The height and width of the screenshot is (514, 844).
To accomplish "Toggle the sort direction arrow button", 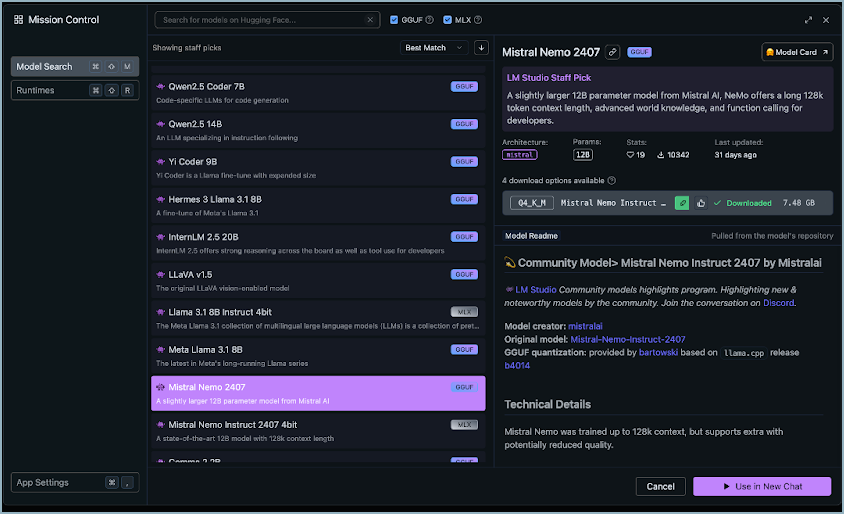I will point(481,48).
